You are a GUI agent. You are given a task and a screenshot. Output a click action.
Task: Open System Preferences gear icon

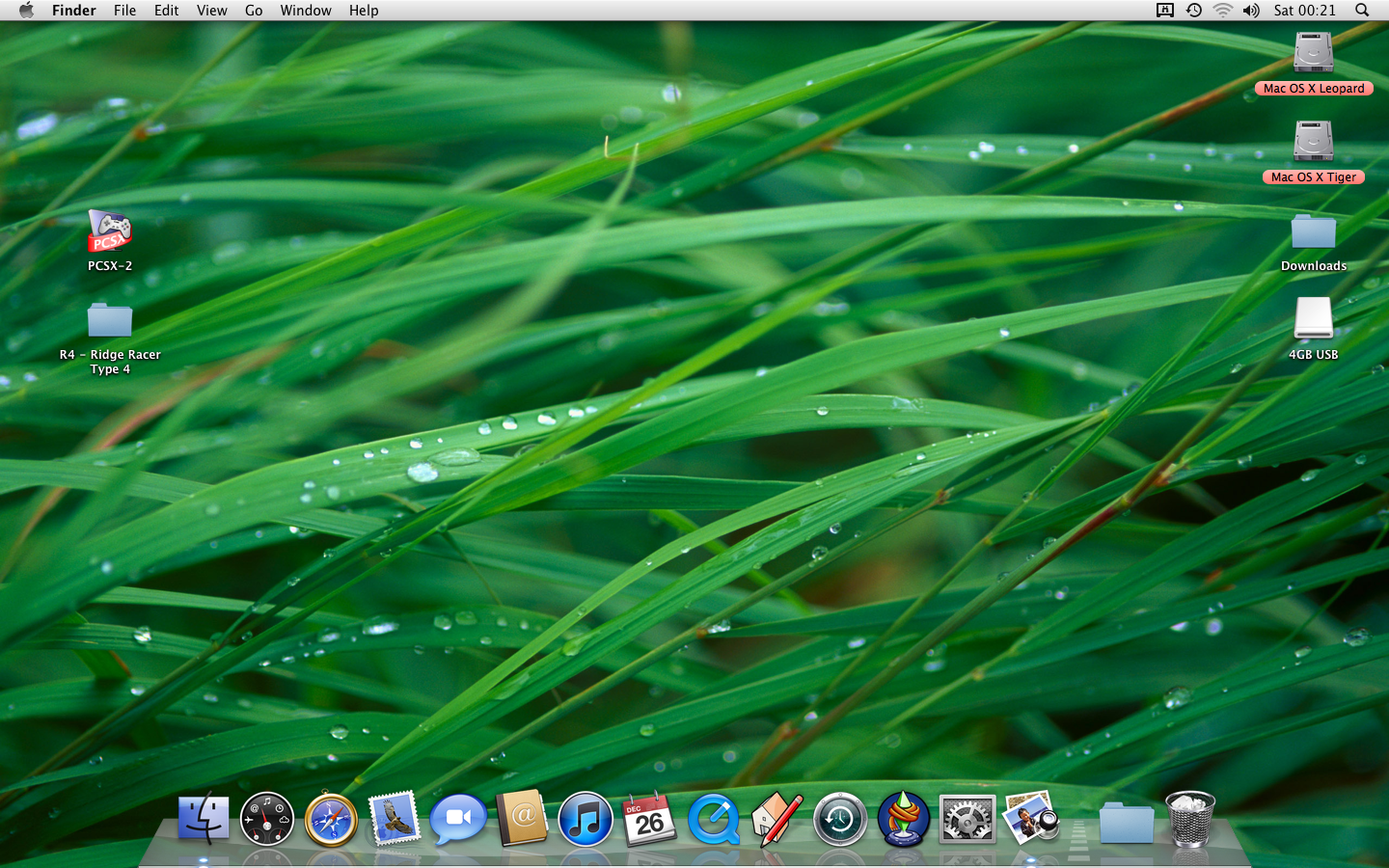coord(967,820)
